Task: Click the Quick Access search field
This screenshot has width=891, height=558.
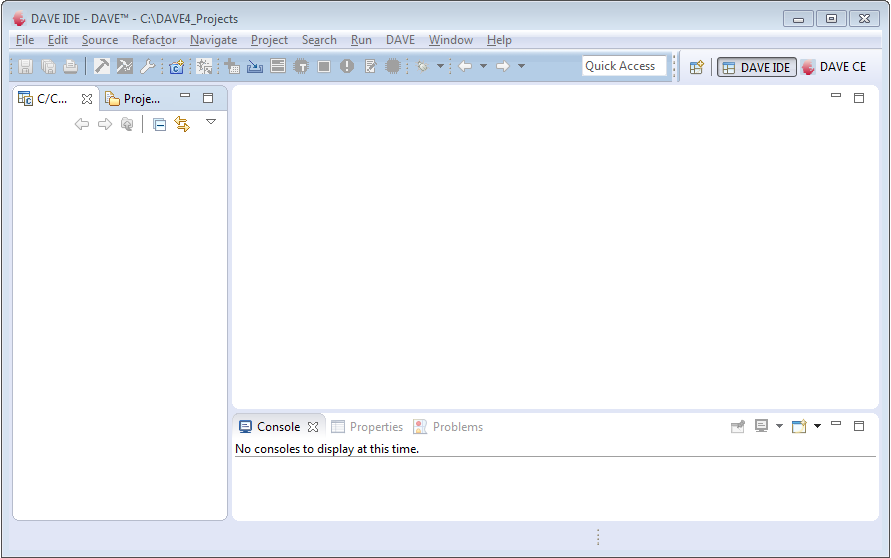Action: tap(624, 66)
